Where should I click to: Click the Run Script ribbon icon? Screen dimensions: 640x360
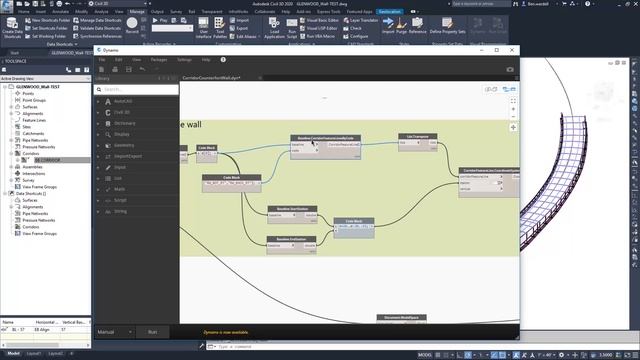tap(291, 28)
